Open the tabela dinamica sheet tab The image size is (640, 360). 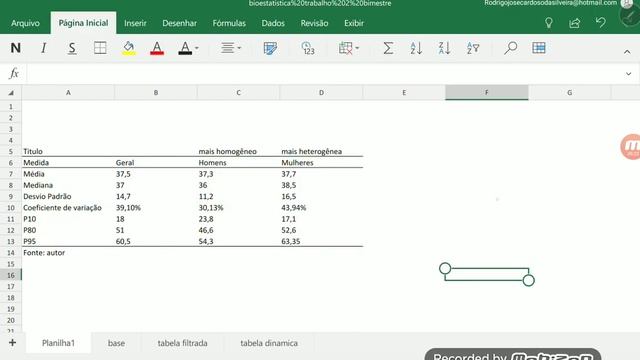pos(269,343)
